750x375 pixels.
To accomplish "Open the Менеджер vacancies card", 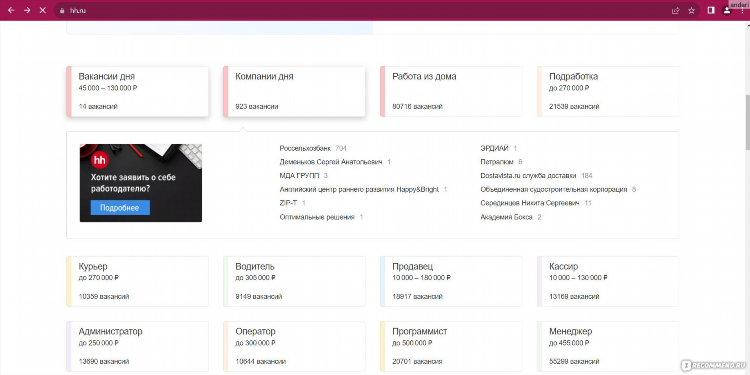I will (x=608, y=346).
